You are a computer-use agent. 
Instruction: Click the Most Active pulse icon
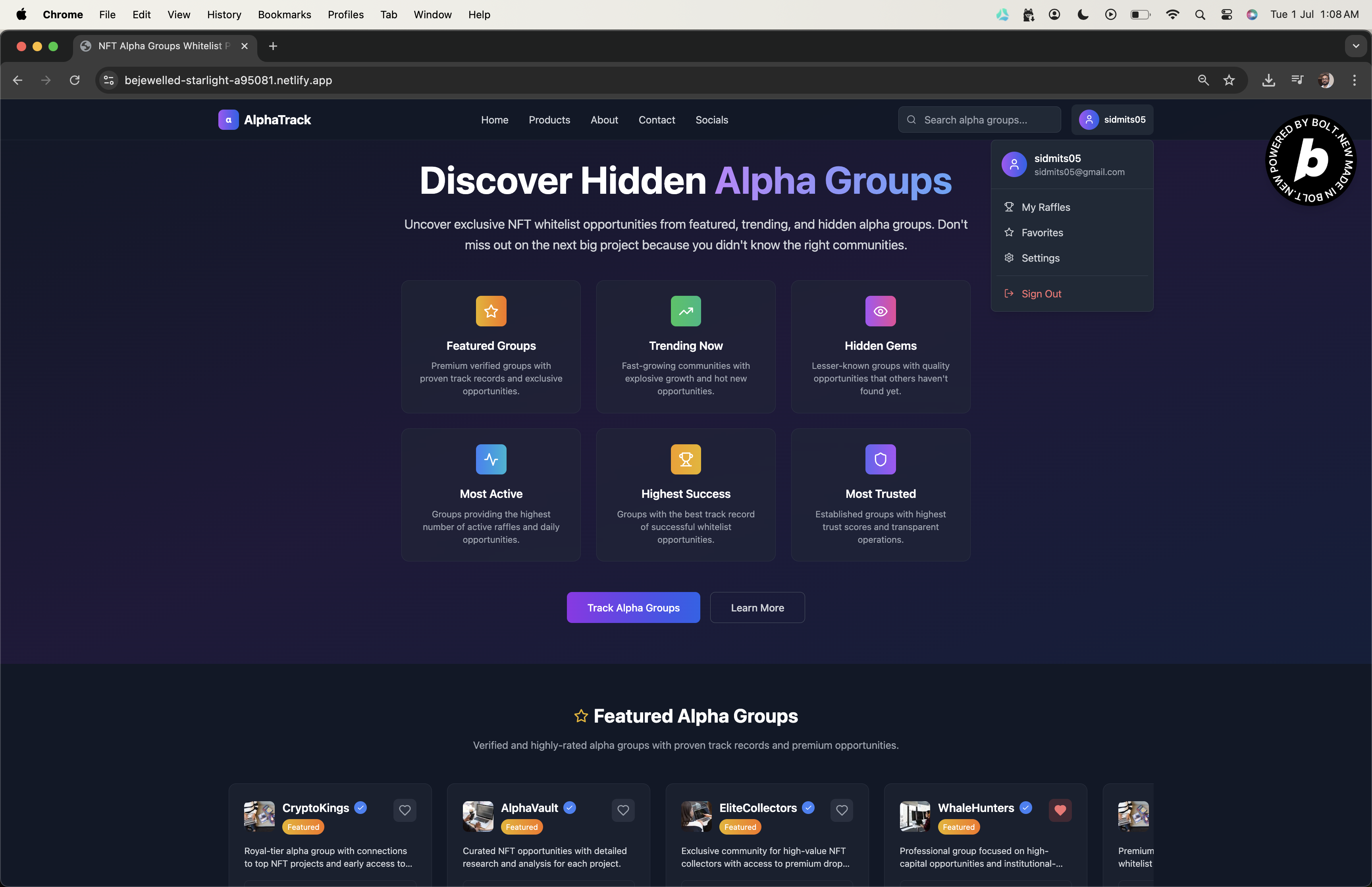pos(491,459)
